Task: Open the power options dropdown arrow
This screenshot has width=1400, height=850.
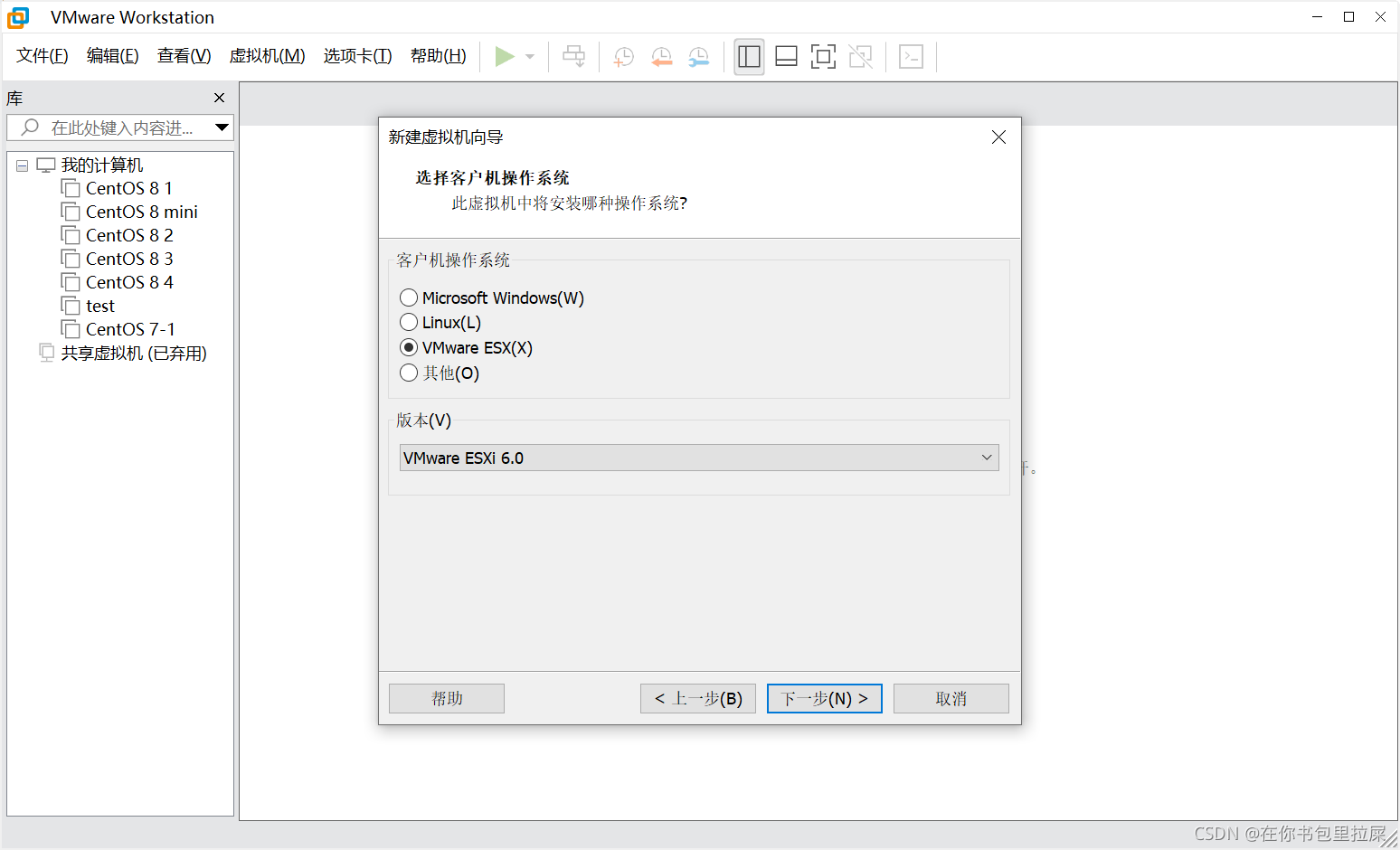Action: 530,56
